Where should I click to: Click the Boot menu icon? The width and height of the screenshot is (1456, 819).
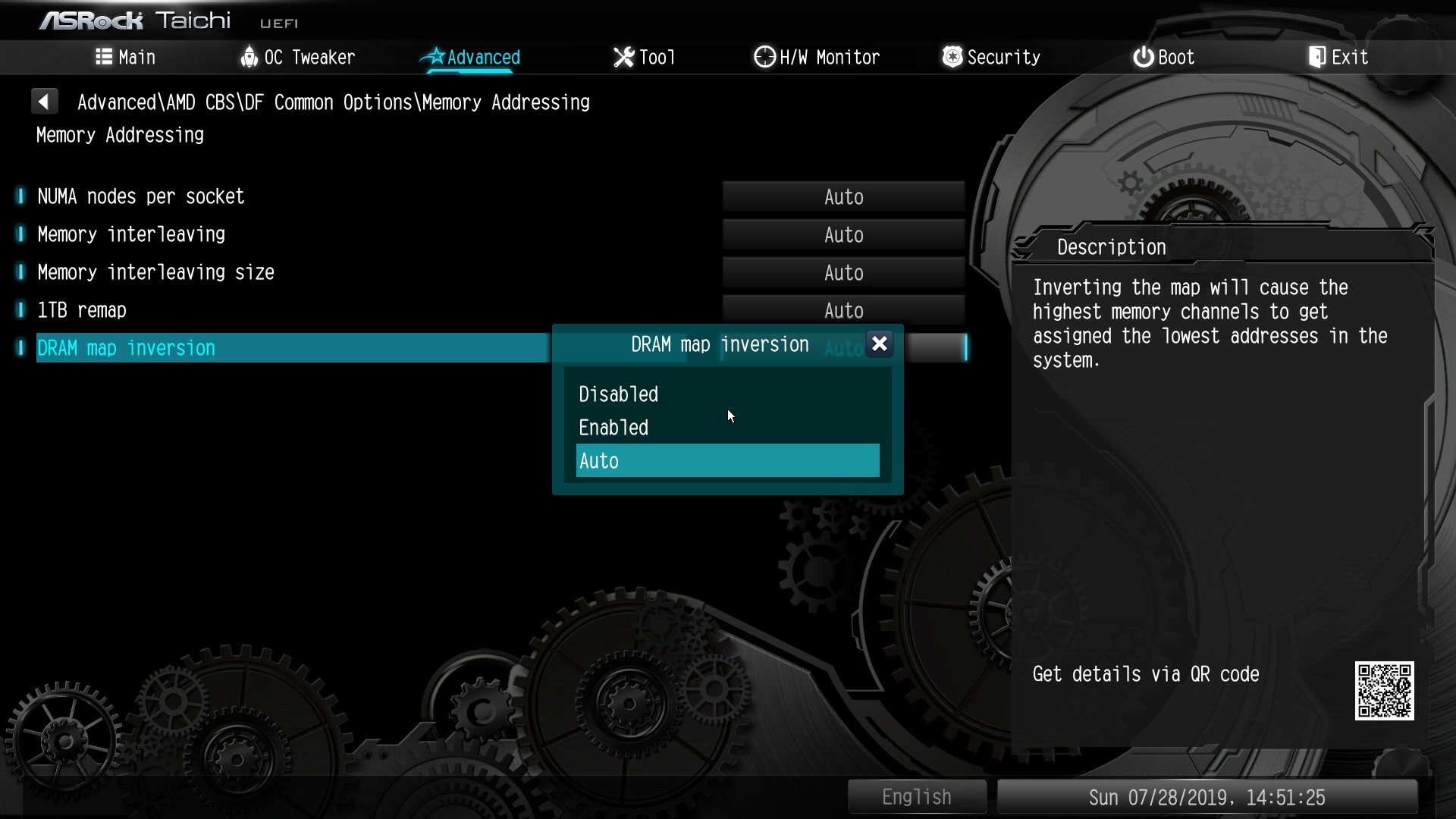1141,57
